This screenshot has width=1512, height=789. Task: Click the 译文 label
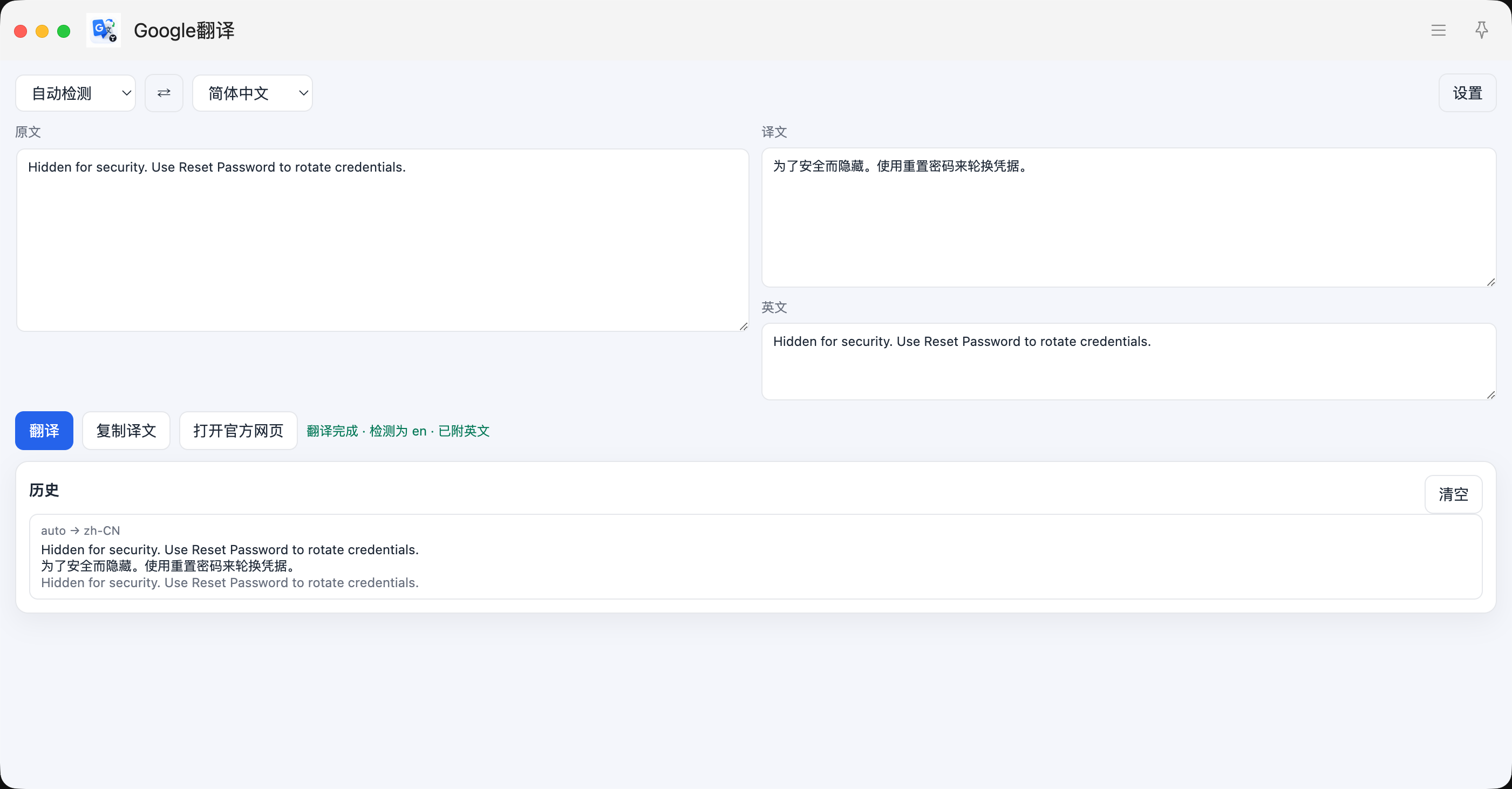click(x=774, y=132)
